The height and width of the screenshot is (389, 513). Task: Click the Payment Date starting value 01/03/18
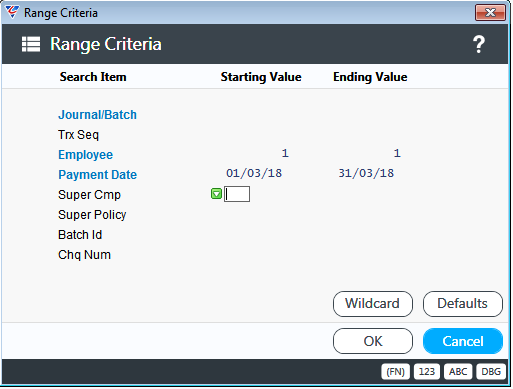[254, 173]
